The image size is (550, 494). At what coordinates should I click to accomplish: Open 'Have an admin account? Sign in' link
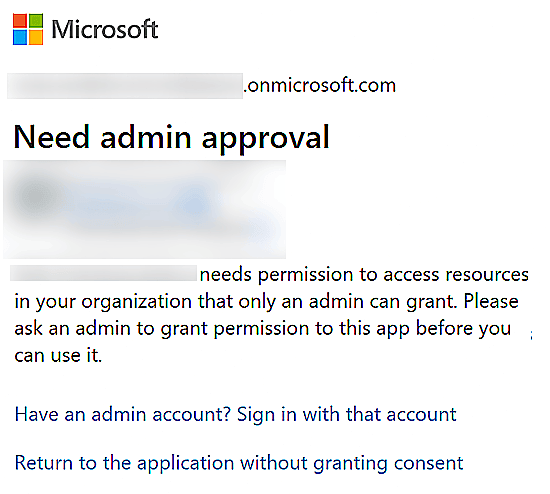click(235, 414)
